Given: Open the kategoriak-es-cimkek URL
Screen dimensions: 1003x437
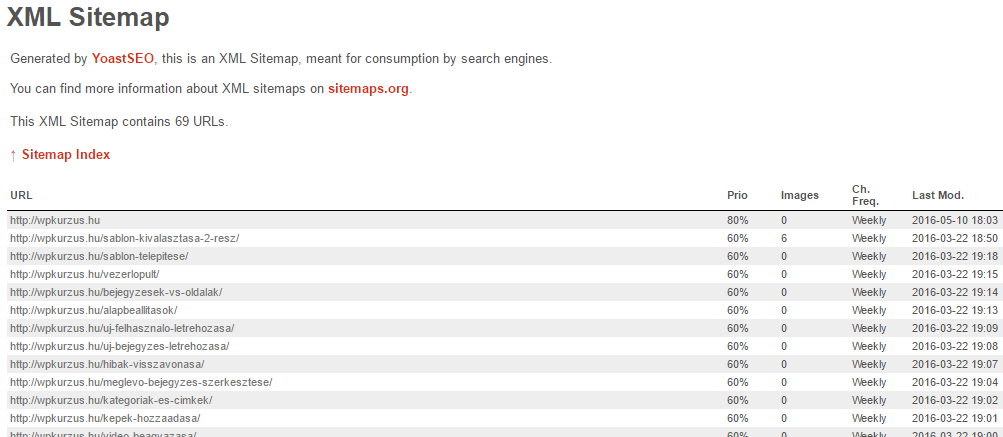Looking at the screenshot, I should coord(111,400).
